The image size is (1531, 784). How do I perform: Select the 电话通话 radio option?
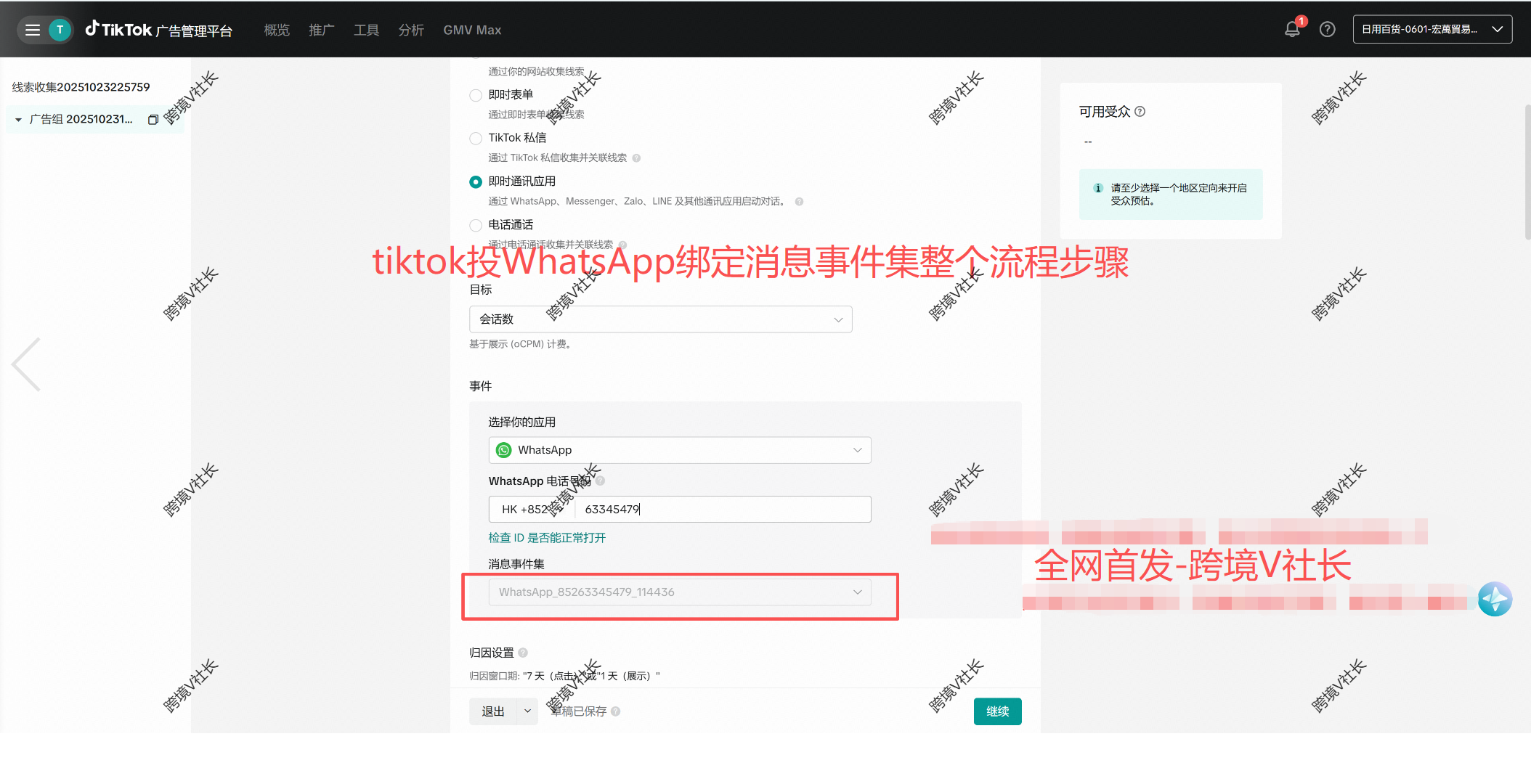click(x=476, y=226)
